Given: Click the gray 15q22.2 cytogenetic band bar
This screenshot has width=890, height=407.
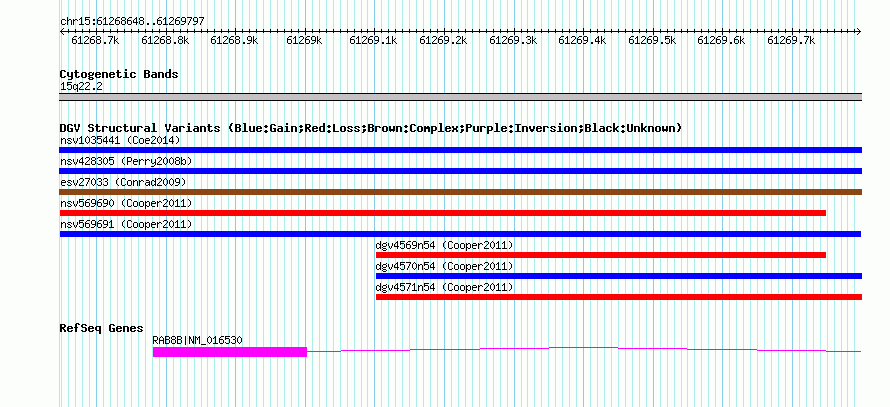Looking at the screenshot, I should pyautogui.click(x=460, y=97).
